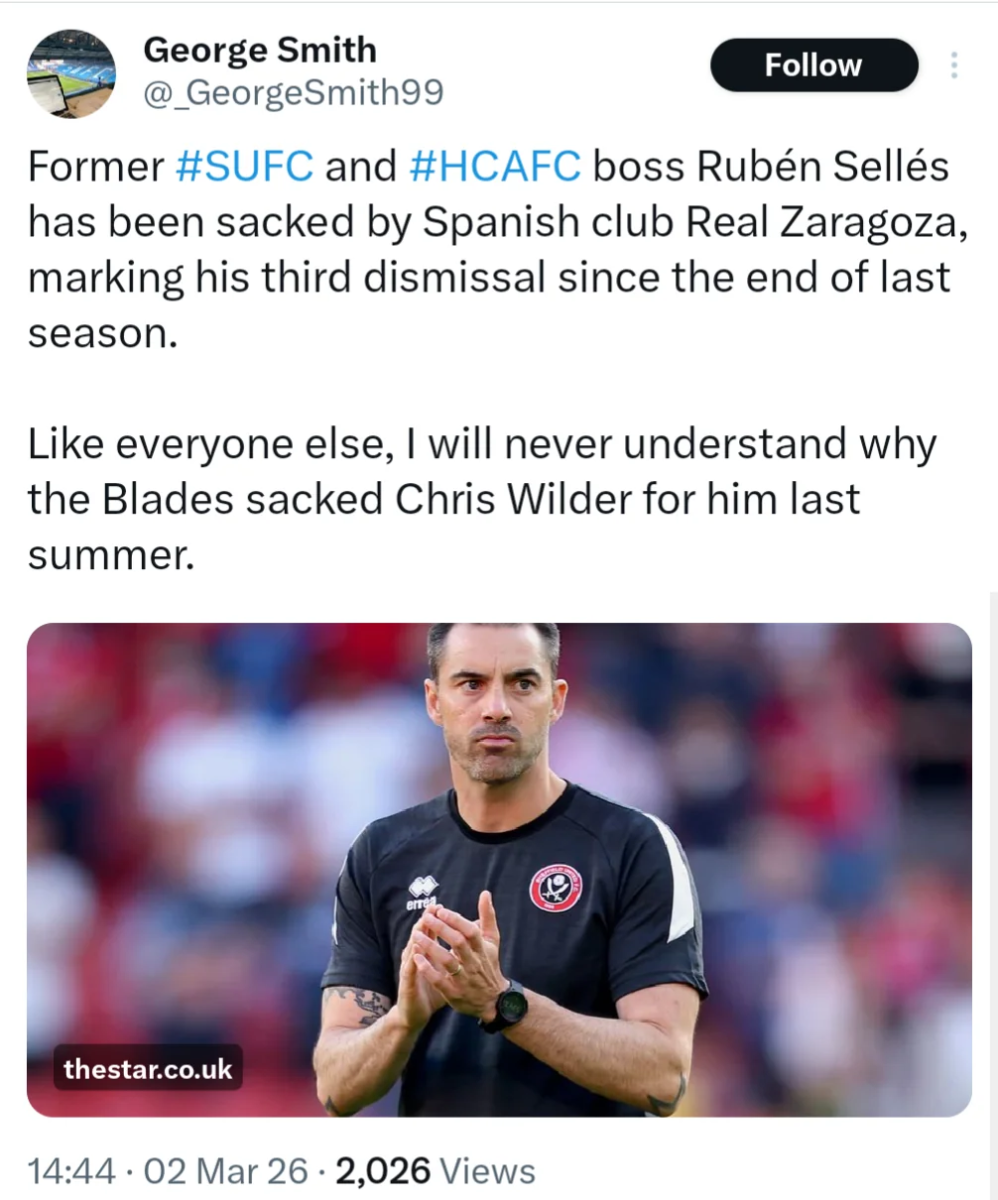
Task: Follow the George Smith account
Action: coord(813,66)
